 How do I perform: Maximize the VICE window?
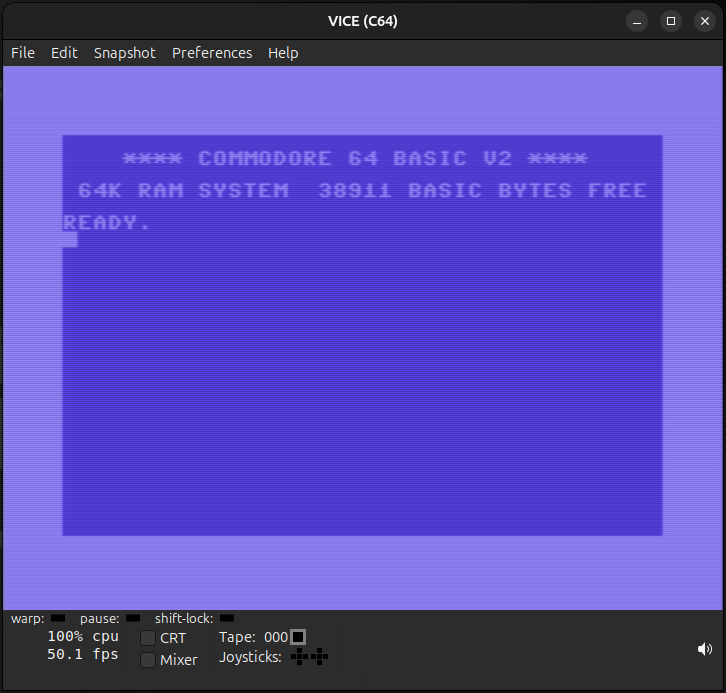point(671,21)
